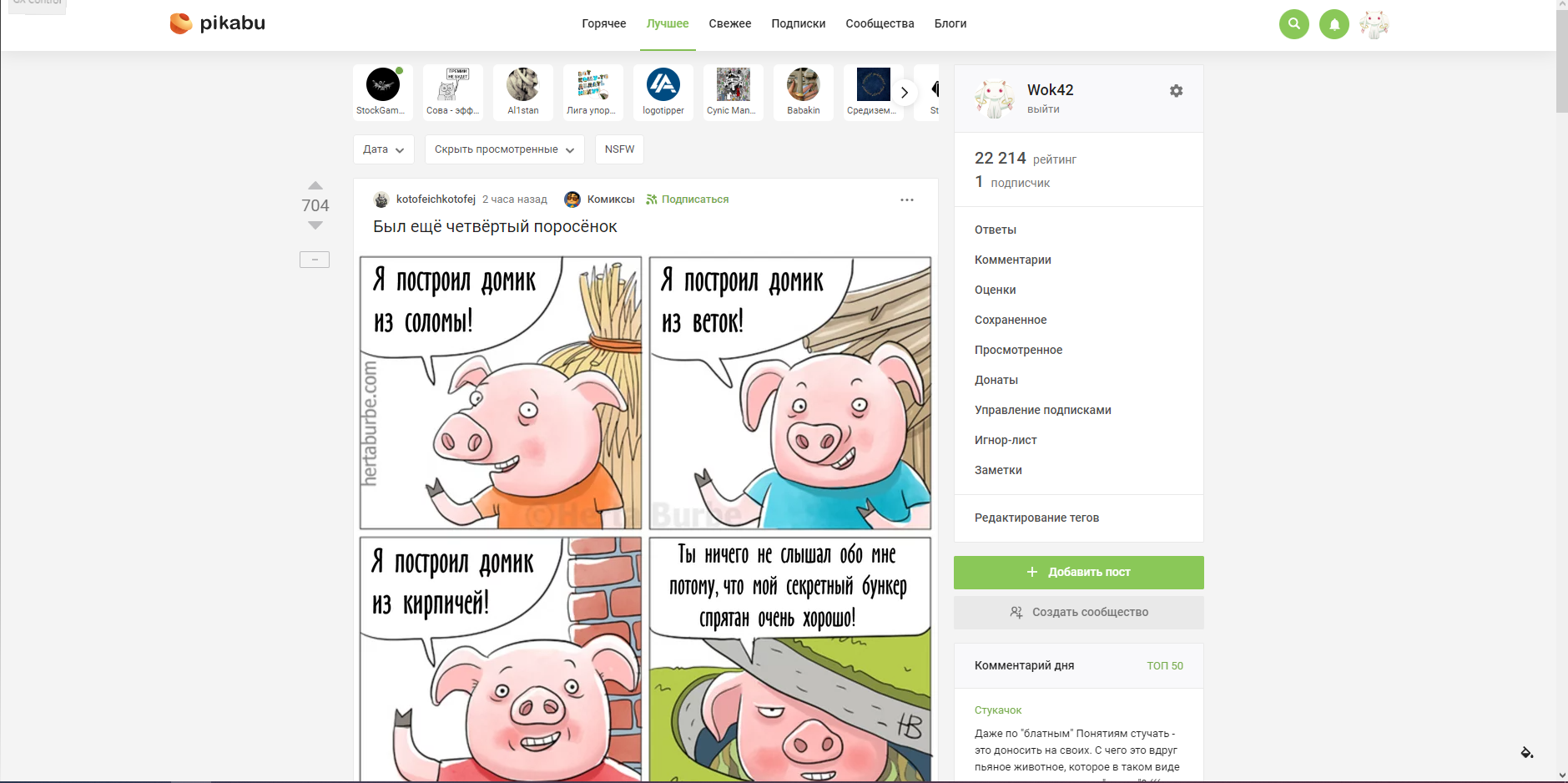Click paint bucket icon at bottom right

point(1526,752)
